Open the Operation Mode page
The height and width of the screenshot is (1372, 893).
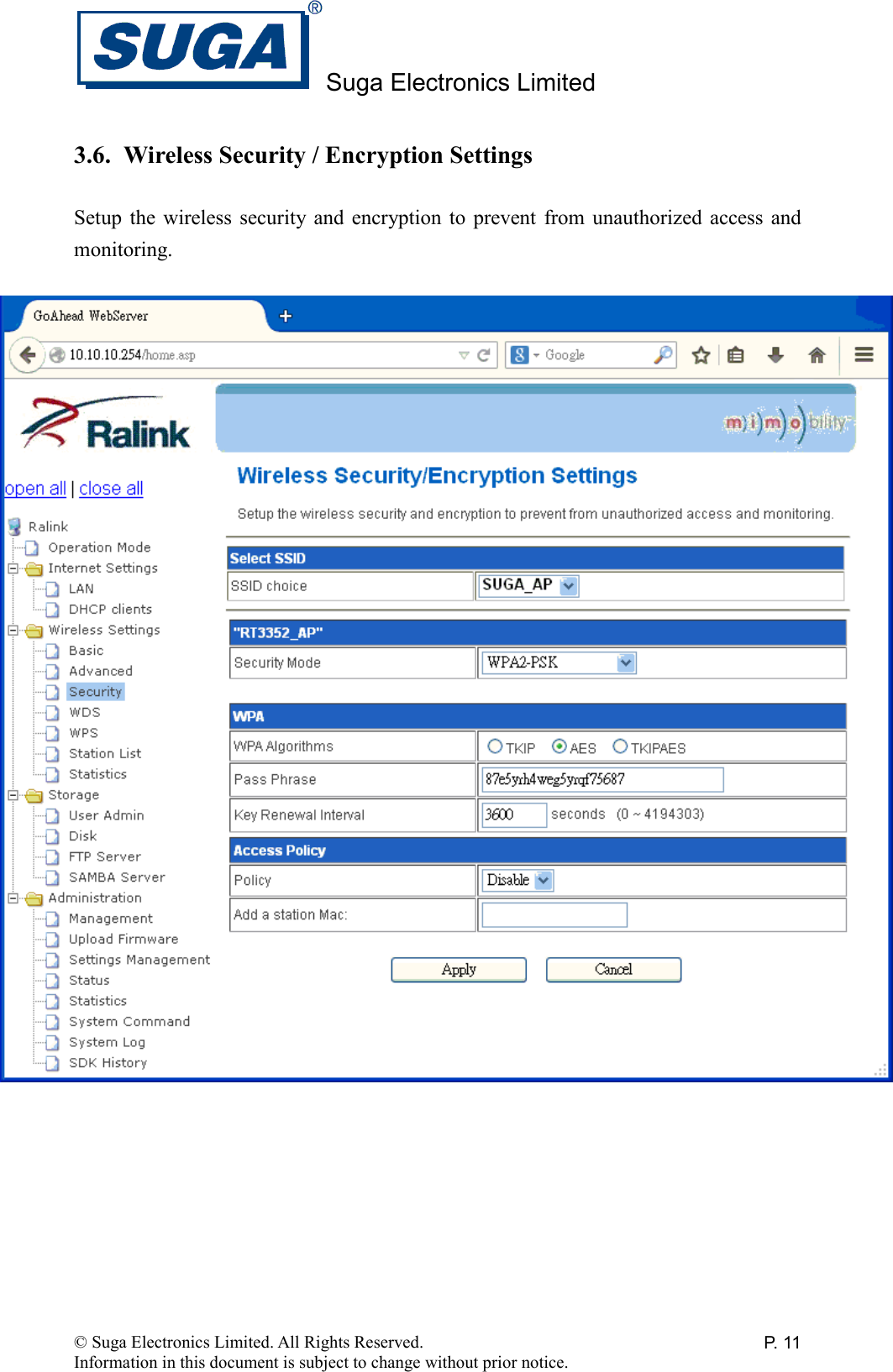pyautogui.click(x=99, y=547)
